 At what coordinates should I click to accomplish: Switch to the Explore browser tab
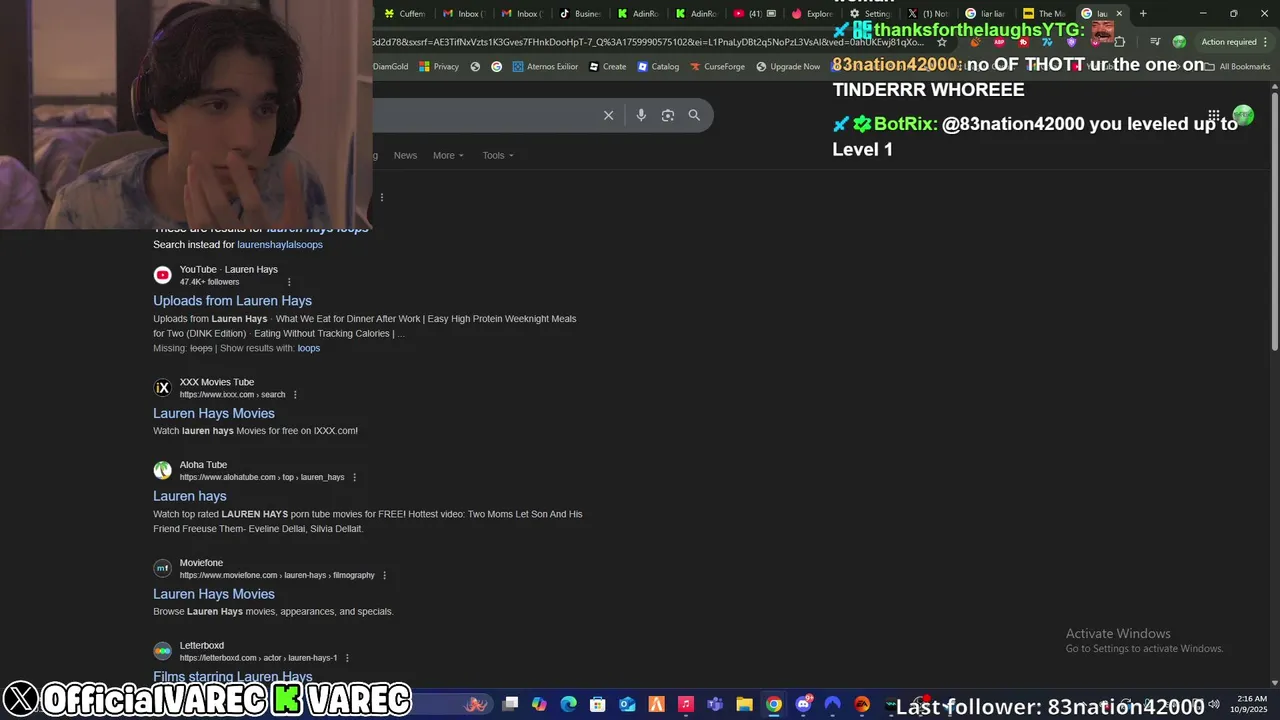coord(812,13)
